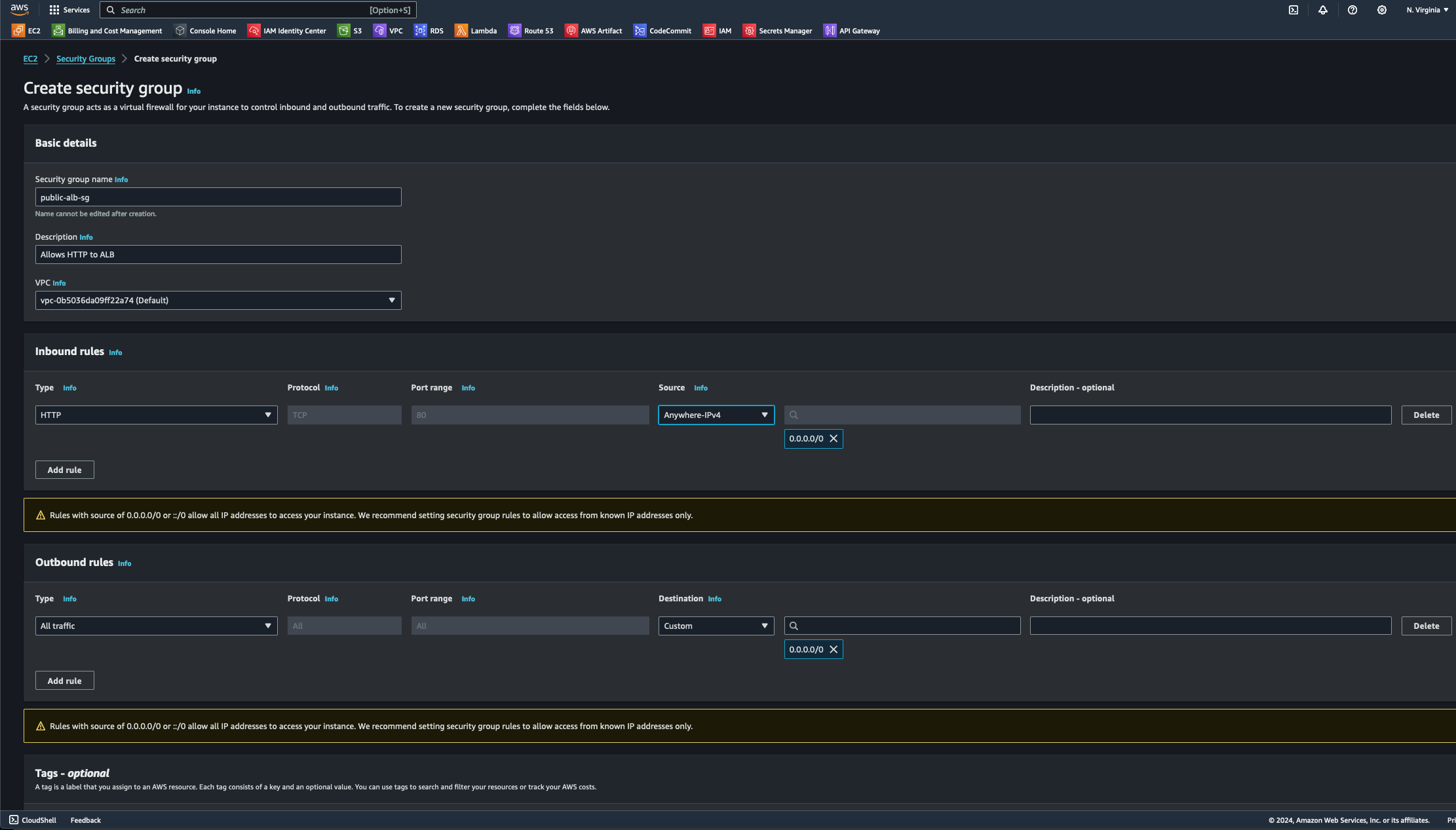The width and height of the screenshot is (1456, 830).
Task: Go to Security Groups breadcrumb
Action: [x=86, y=59]
